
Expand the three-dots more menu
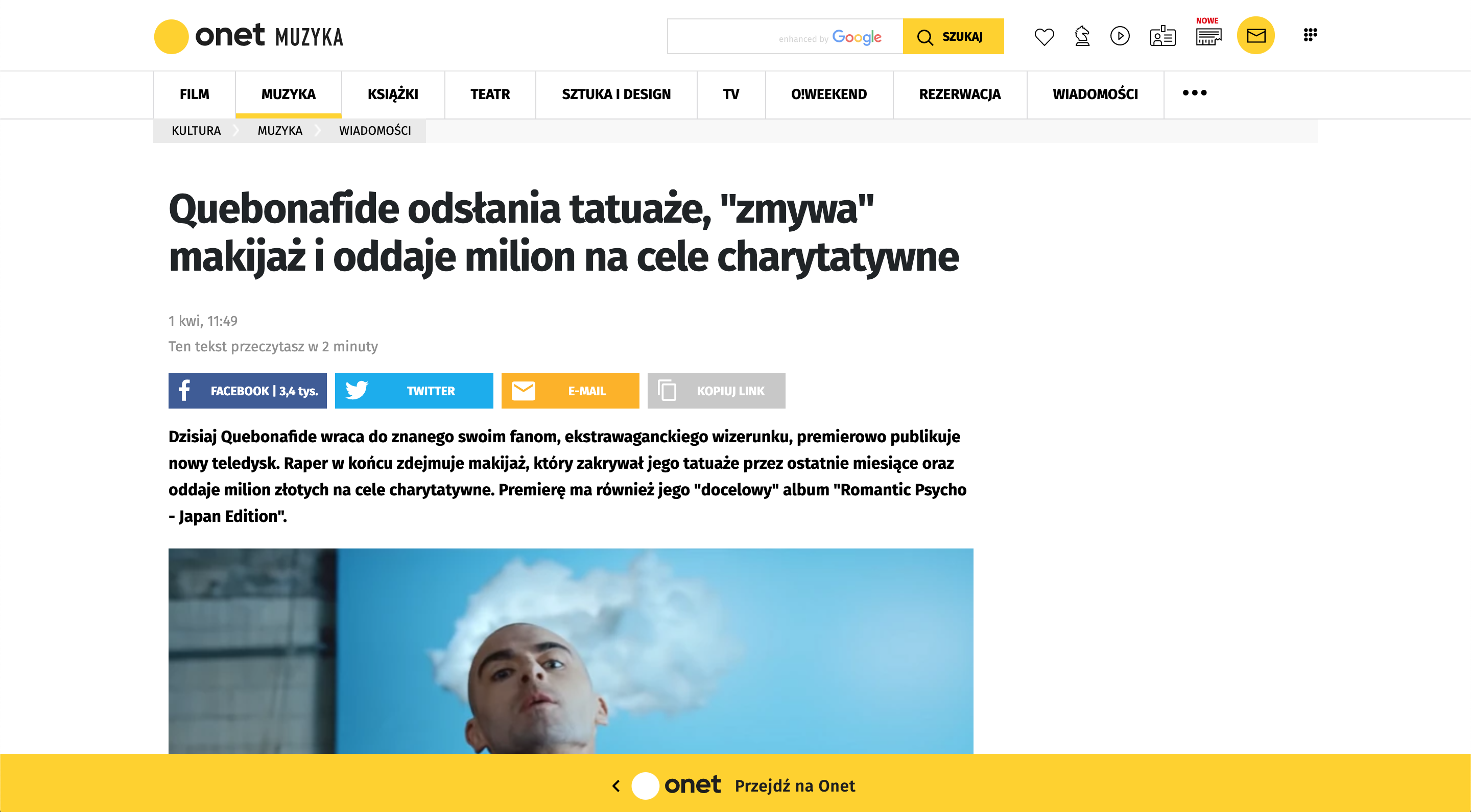[x=1194, y=93]
